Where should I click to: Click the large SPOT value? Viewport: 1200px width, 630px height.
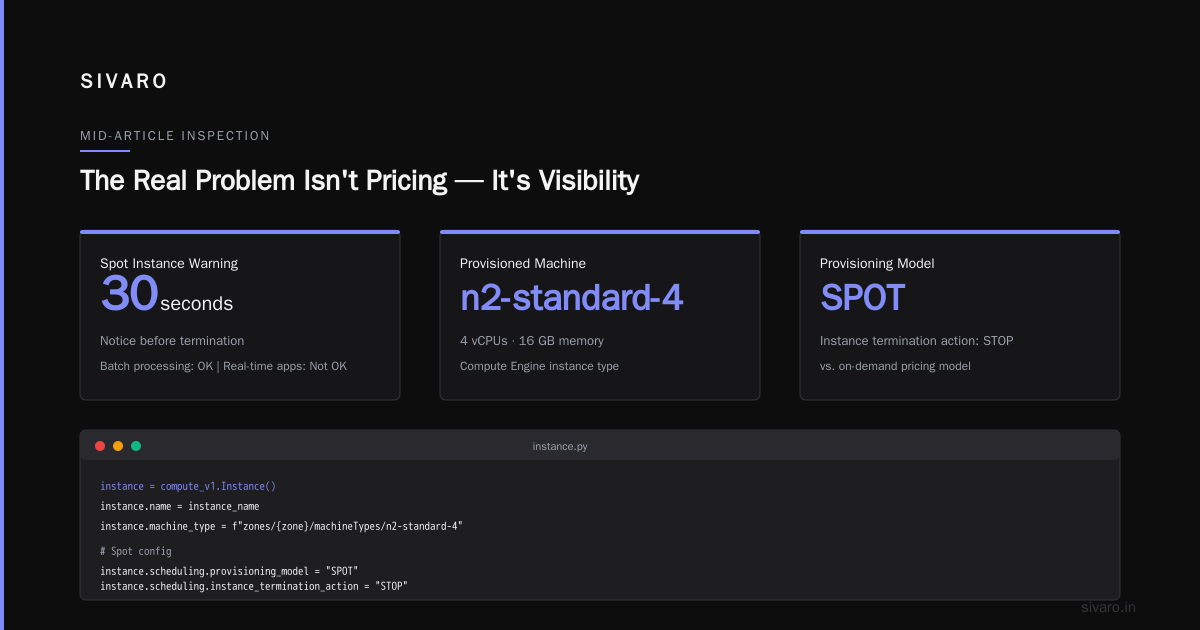862,298
